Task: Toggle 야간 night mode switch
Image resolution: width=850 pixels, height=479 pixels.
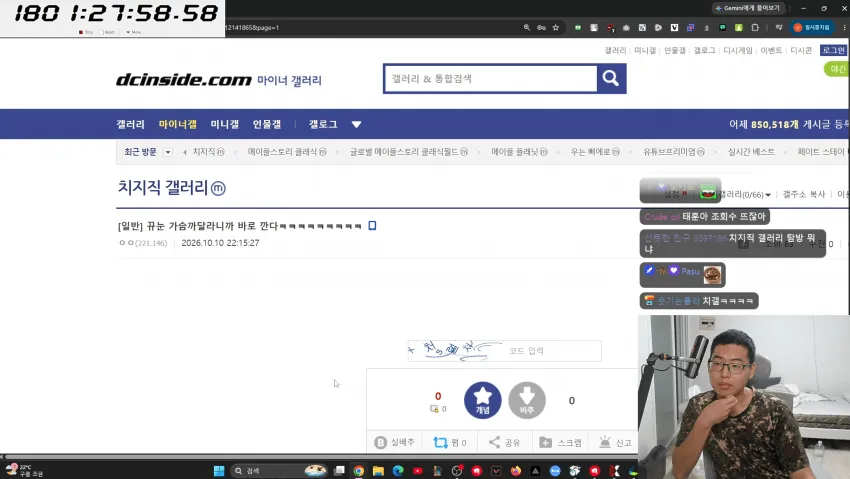Action: [836, 69]
